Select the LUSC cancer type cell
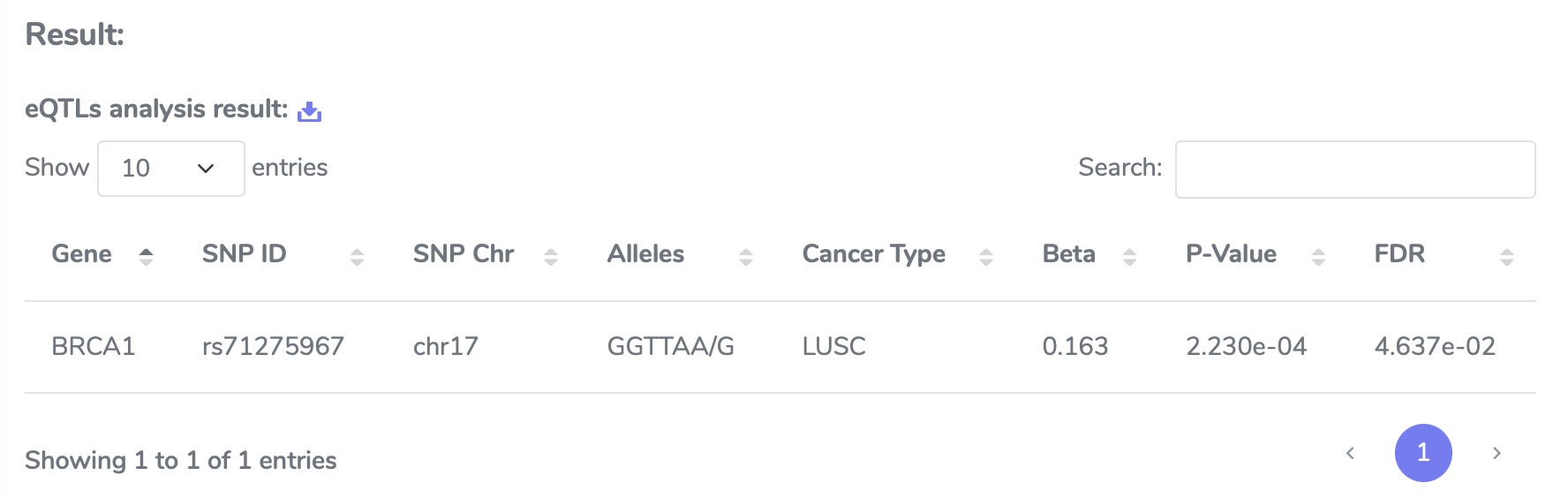The width and height of the screenshot is (1568, 498). click(x=834, y=346)
